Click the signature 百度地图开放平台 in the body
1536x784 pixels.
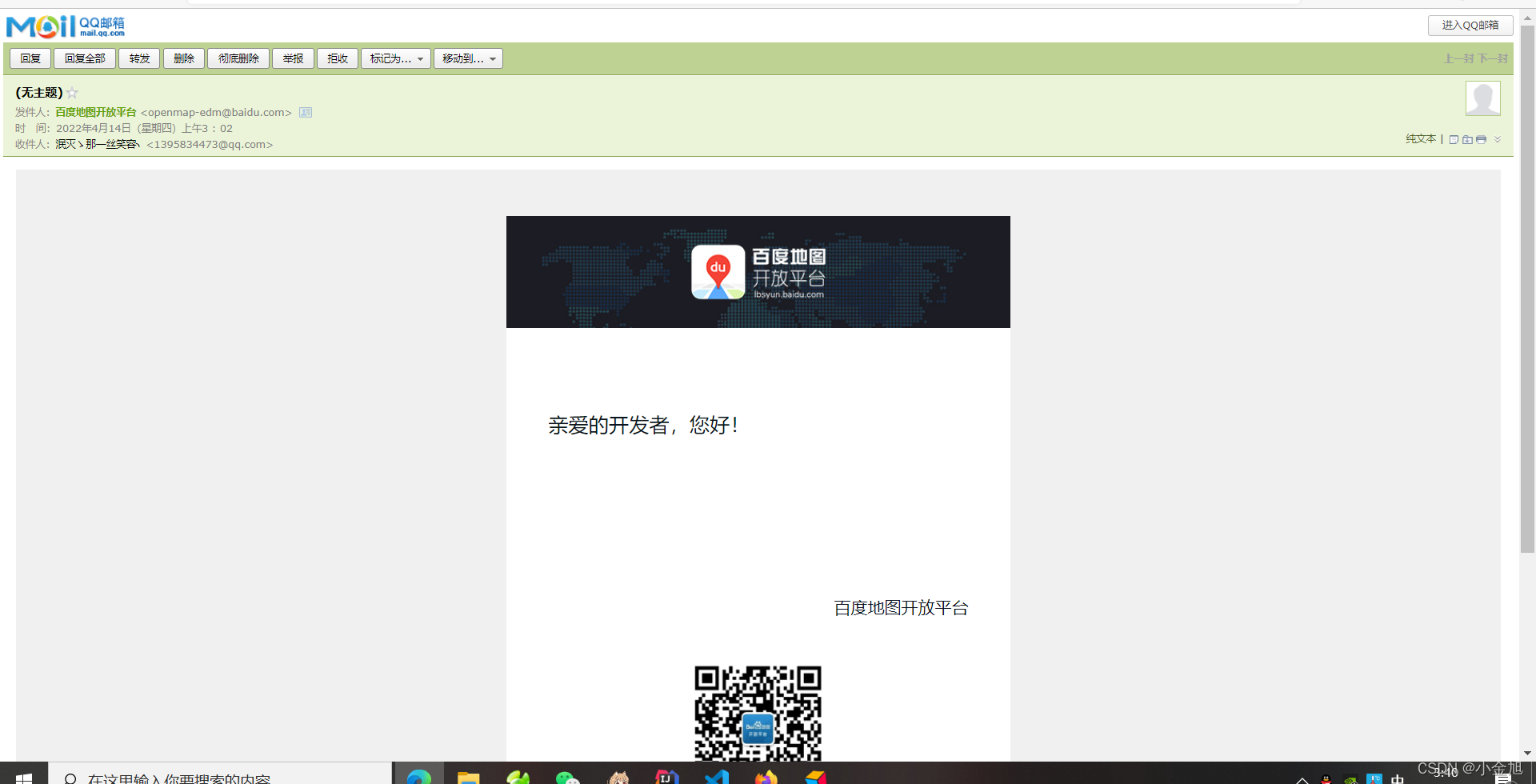(901, 609)
